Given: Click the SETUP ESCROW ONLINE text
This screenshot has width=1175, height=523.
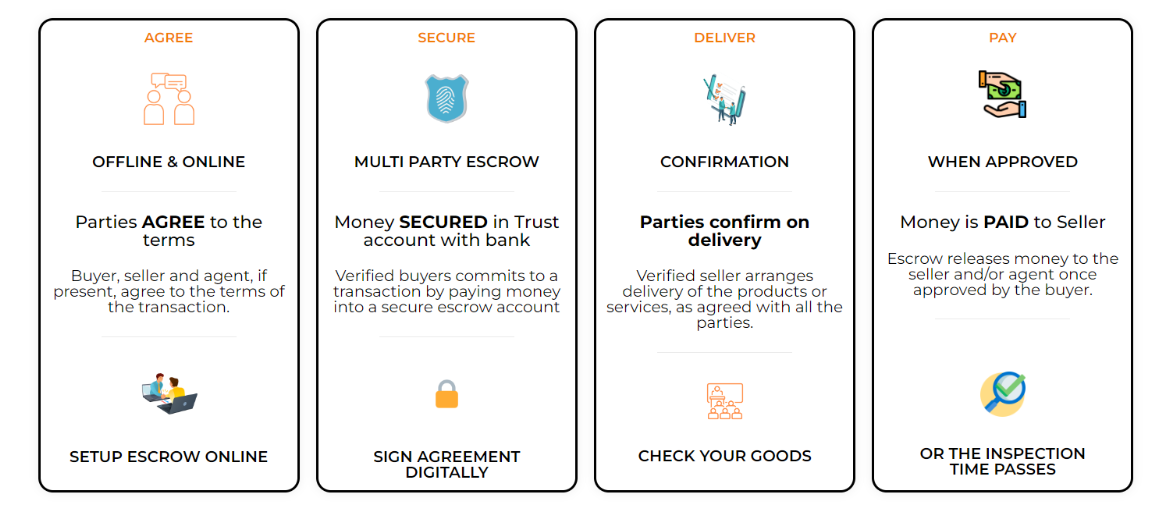Looking at the screenshot, I should (x=169, y=457).
